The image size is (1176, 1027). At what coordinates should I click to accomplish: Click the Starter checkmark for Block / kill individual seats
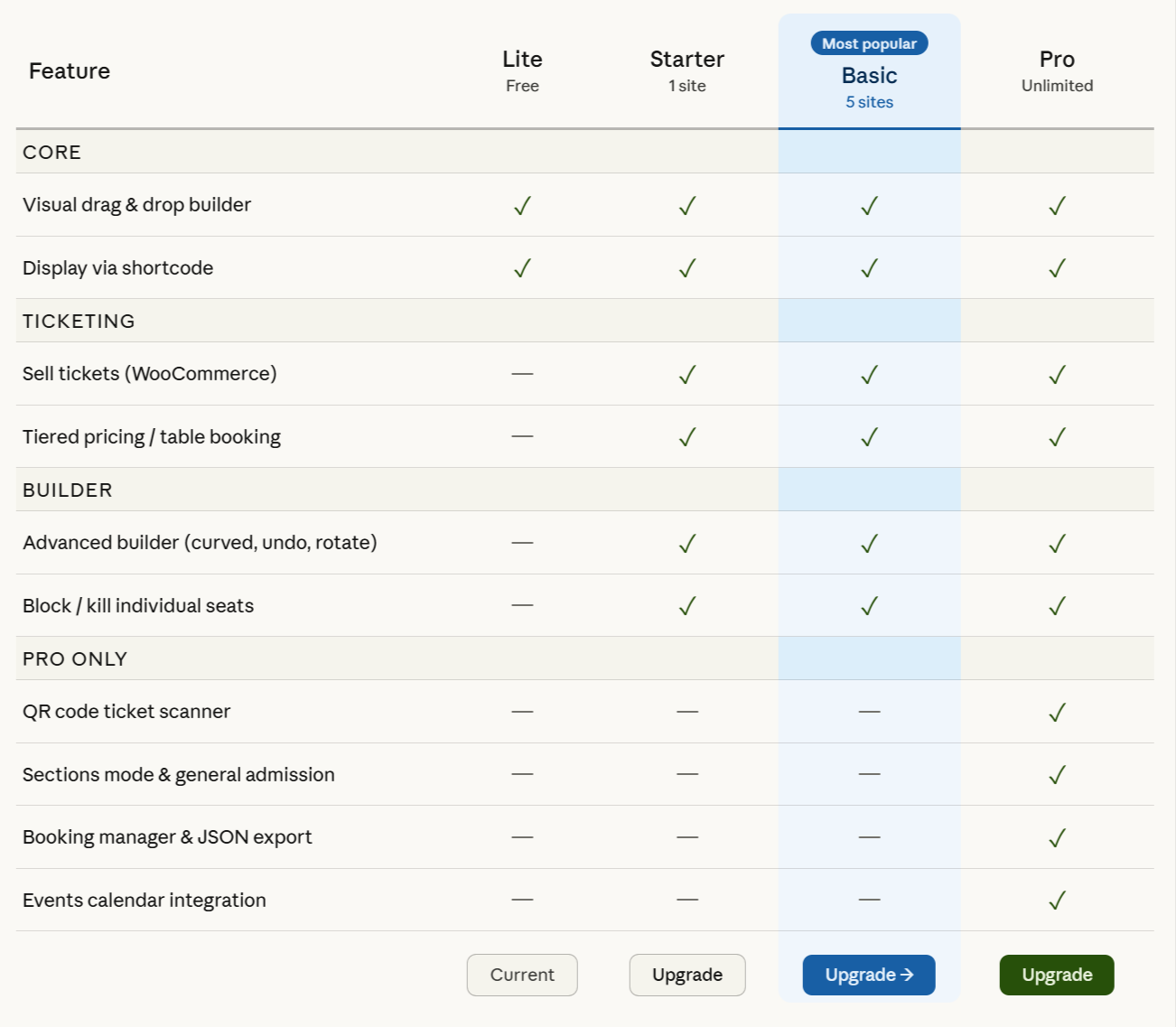[x=687, y=606]
